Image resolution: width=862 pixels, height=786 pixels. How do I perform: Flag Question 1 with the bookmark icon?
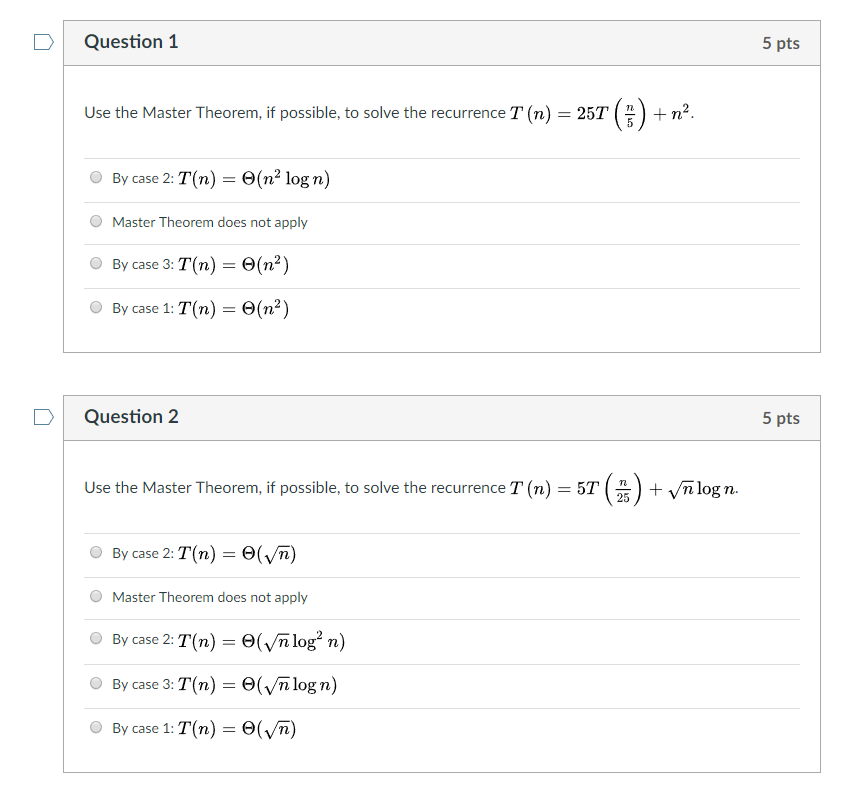click(x=43, y=42)
